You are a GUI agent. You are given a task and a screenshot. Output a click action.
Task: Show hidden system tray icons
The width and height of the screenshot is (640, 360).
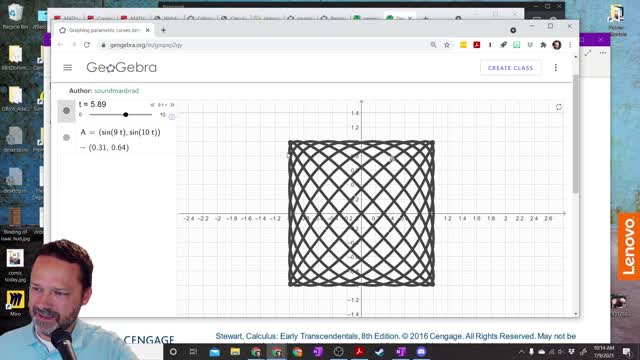[521, 351]
